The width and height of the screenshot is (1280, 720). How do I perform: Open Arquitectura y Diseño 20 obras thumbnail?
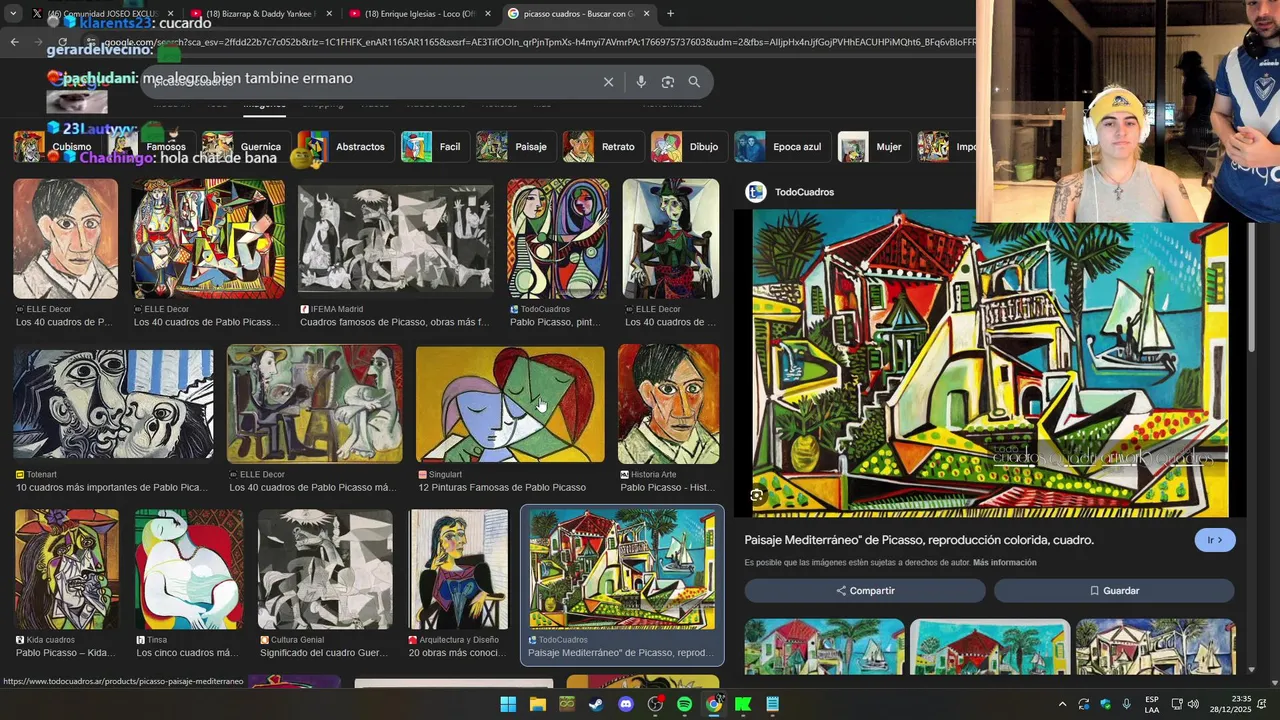[x=458, y=569]
